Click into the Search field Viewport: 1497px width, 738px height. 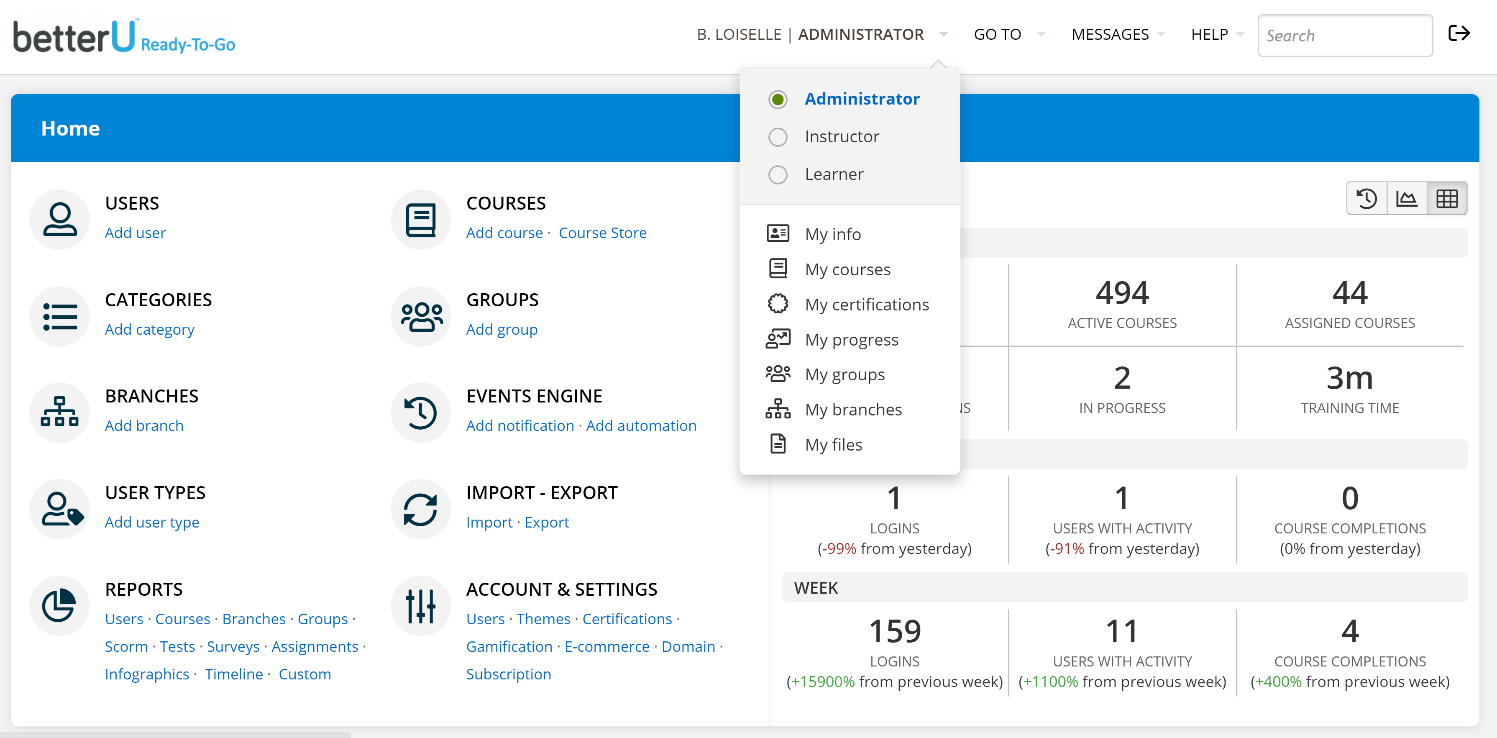click(1344, 36)
